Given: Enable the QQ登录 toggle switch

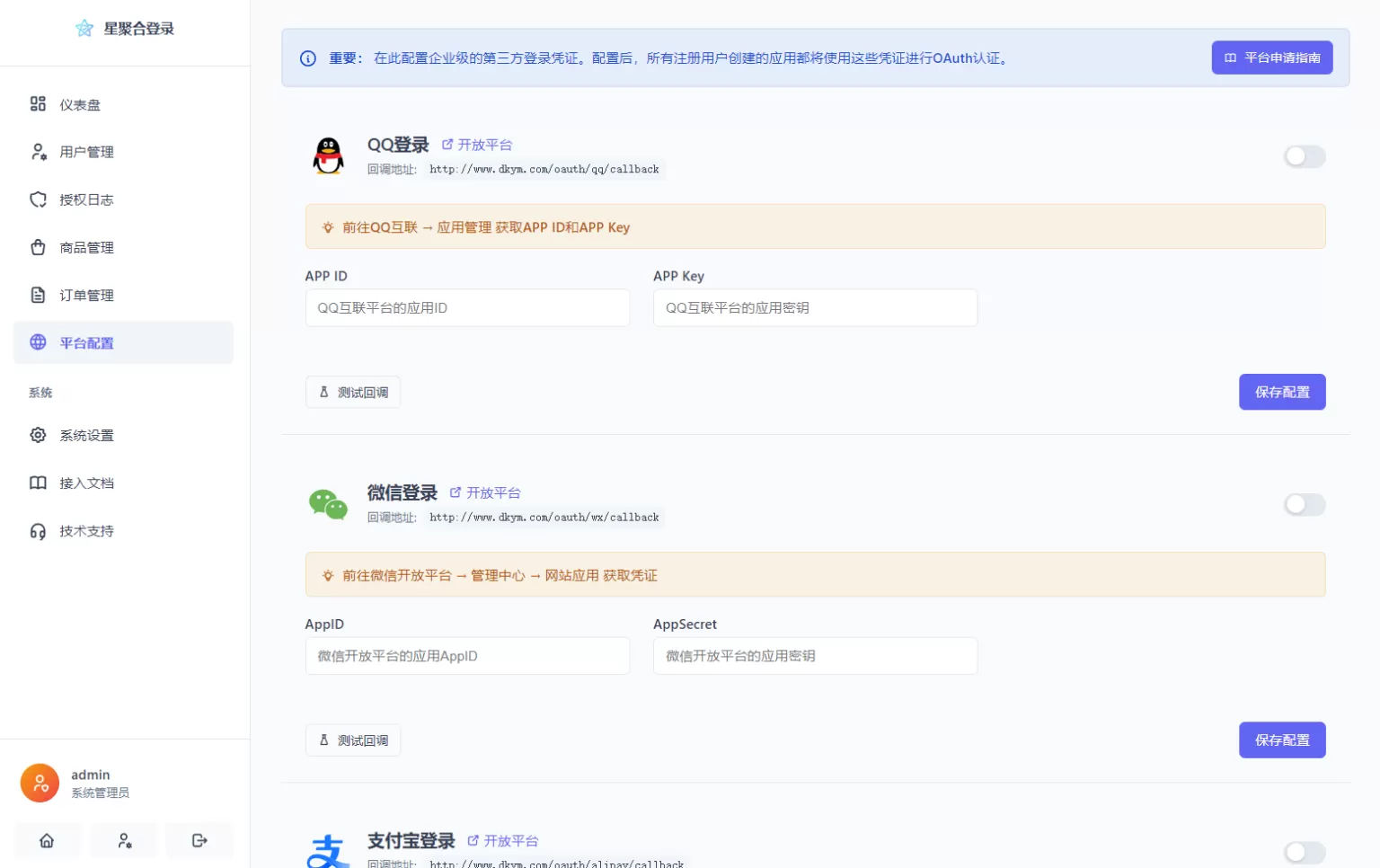Looking at the screenshot, I should pyautogui.click(x=1304, y=156).
